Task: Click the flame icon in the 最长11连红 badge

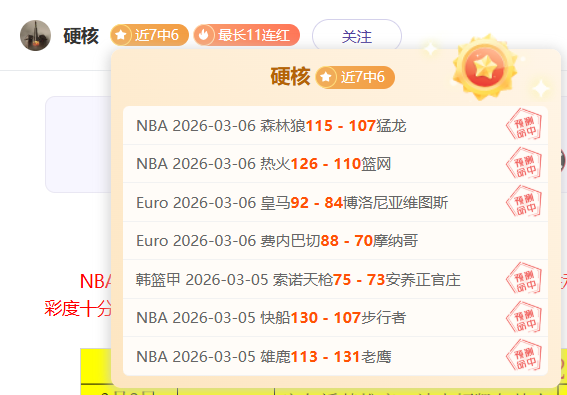Action: click(x=204, y=35)
